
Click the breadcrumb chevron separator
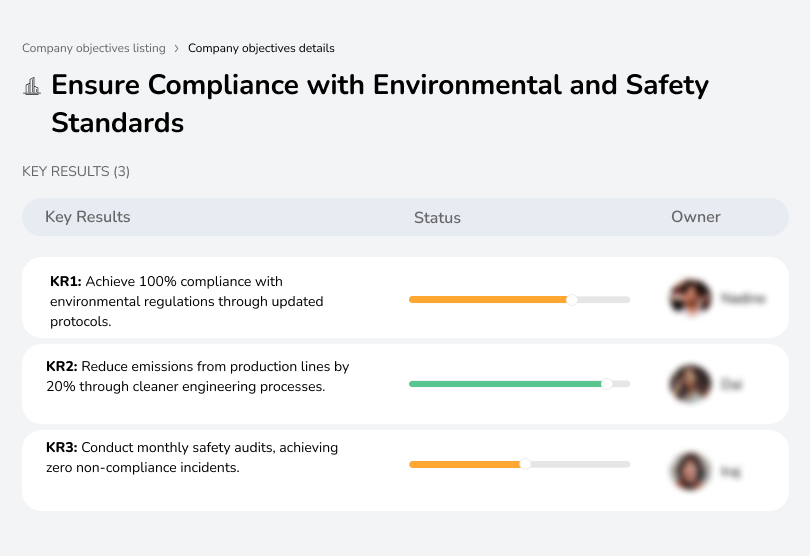pyautogui.click(x=177, y=49)
